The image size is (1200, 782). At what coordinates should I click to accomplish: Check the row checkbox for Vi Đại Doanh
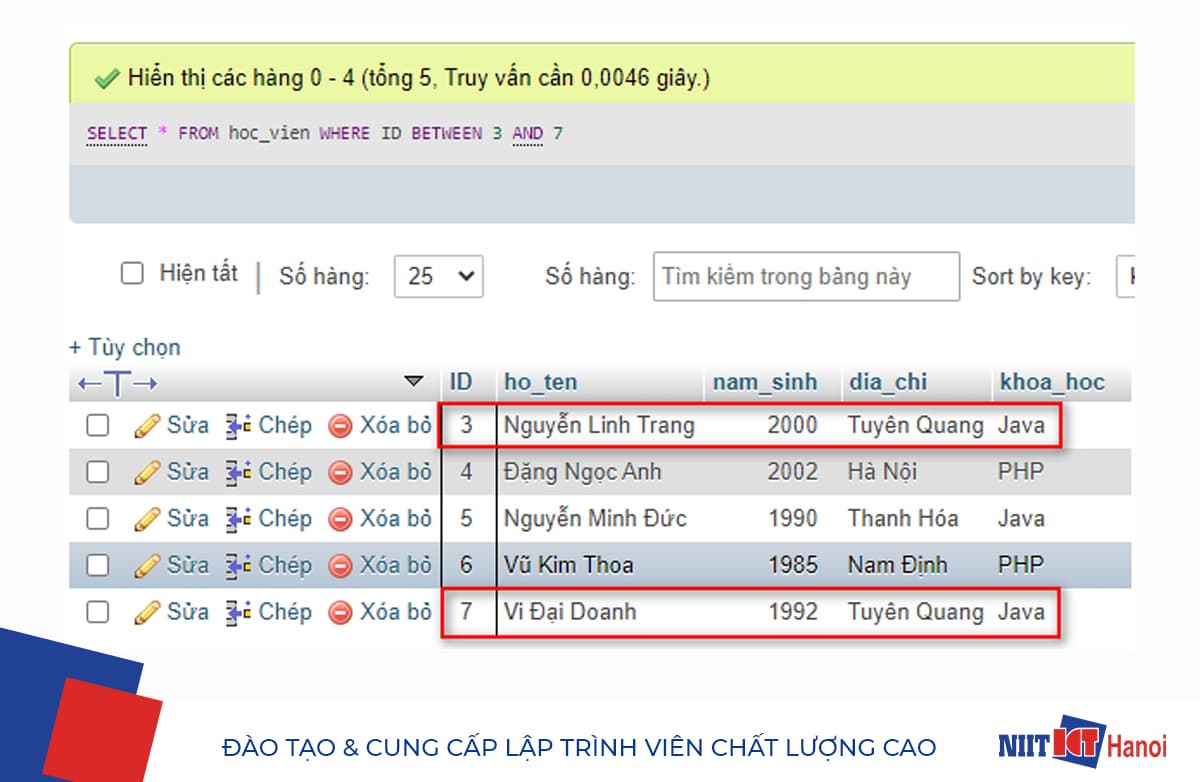coord(97,611)
